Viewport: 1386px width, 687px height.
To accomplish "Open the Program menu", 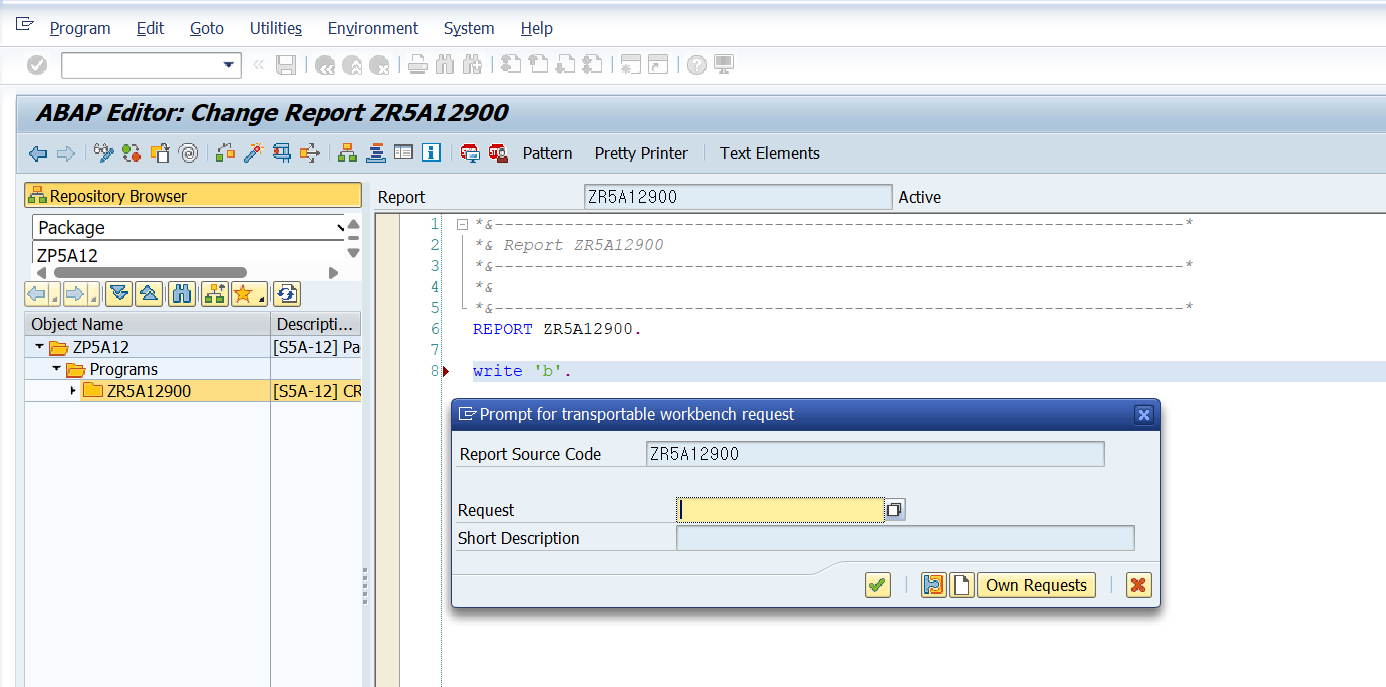I will 80,28.
